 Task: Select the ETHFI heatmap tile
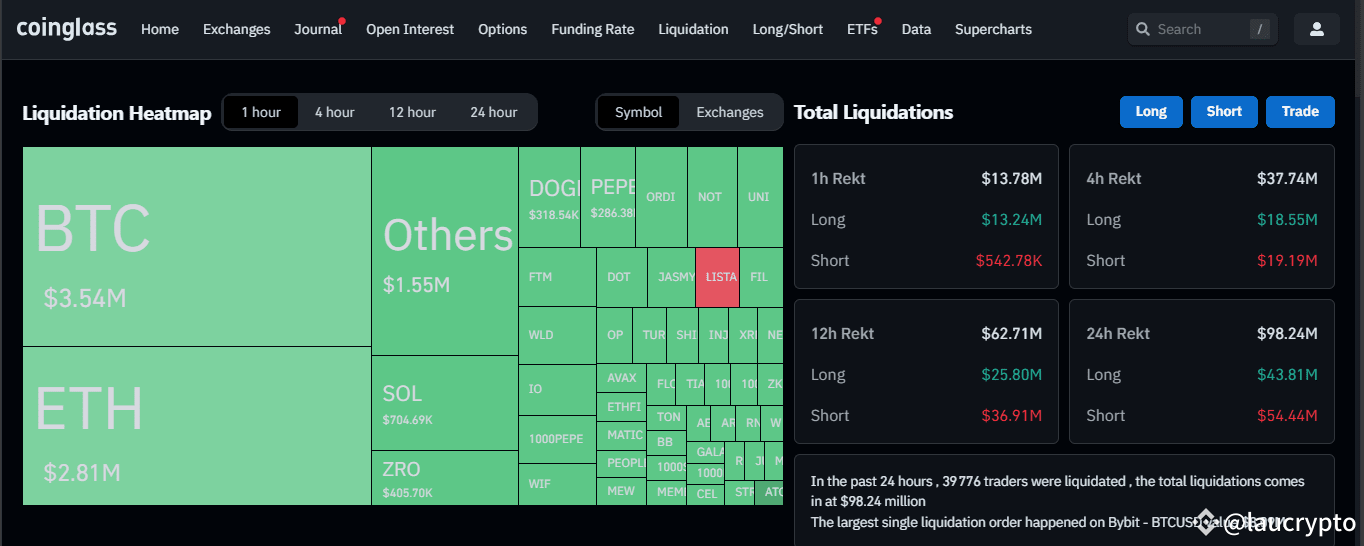(x=622, y=407)
